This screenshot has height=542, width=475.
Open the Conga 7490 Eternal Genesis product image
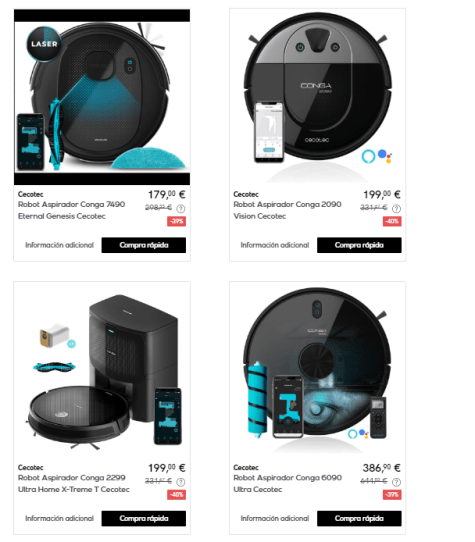click(102, 97)
